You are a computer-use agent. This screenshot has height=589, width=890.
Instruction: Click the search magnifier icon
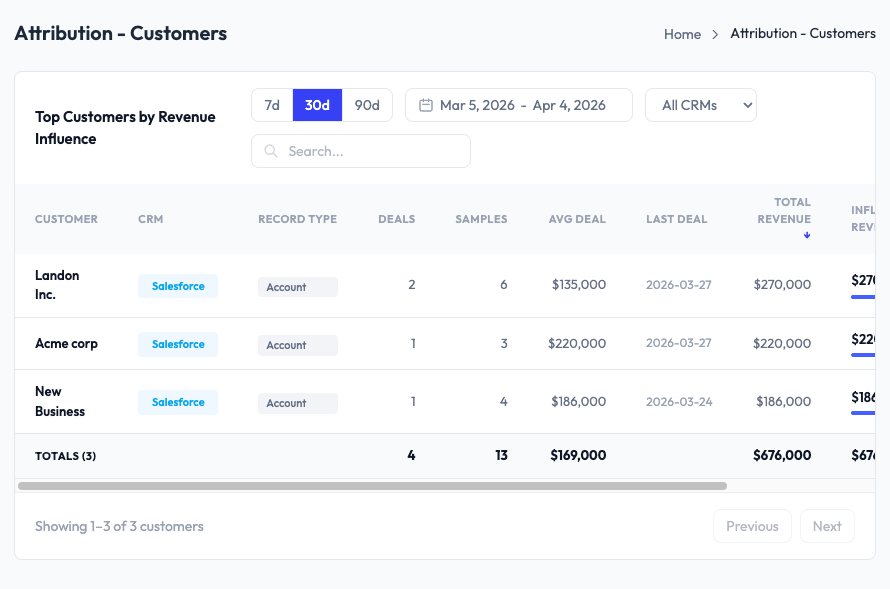(270, 150)
